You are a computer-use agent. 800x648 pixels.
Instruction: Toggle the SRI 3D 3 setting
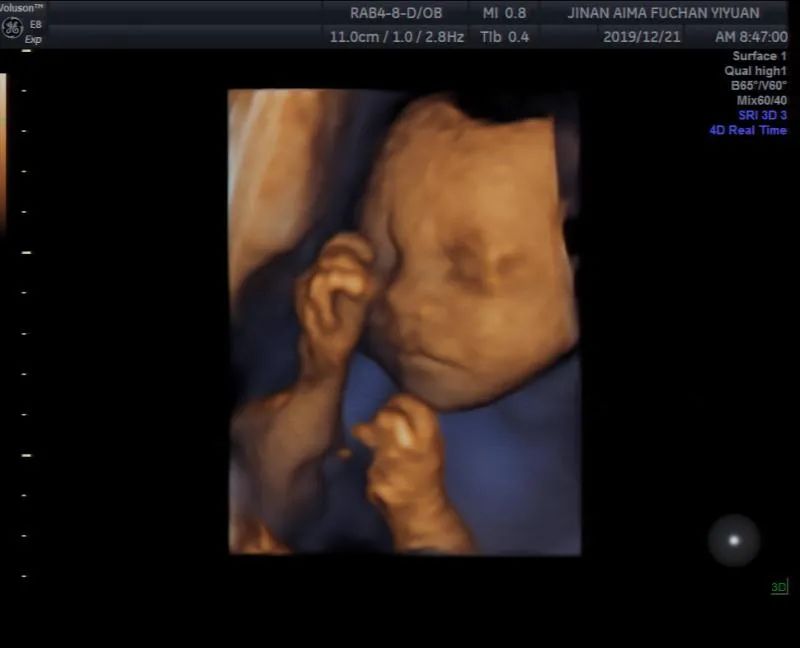coord(762,116)
